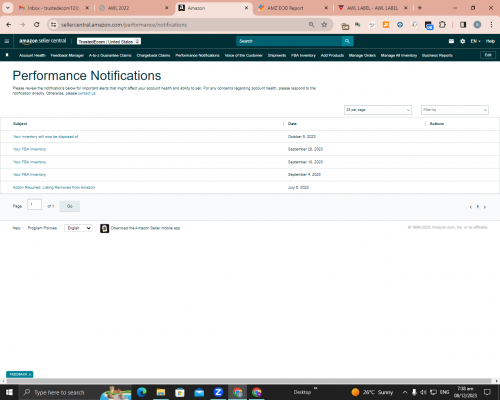Open the Seller Central mail messages icon

pyautogui.click(x=451, y=41)
